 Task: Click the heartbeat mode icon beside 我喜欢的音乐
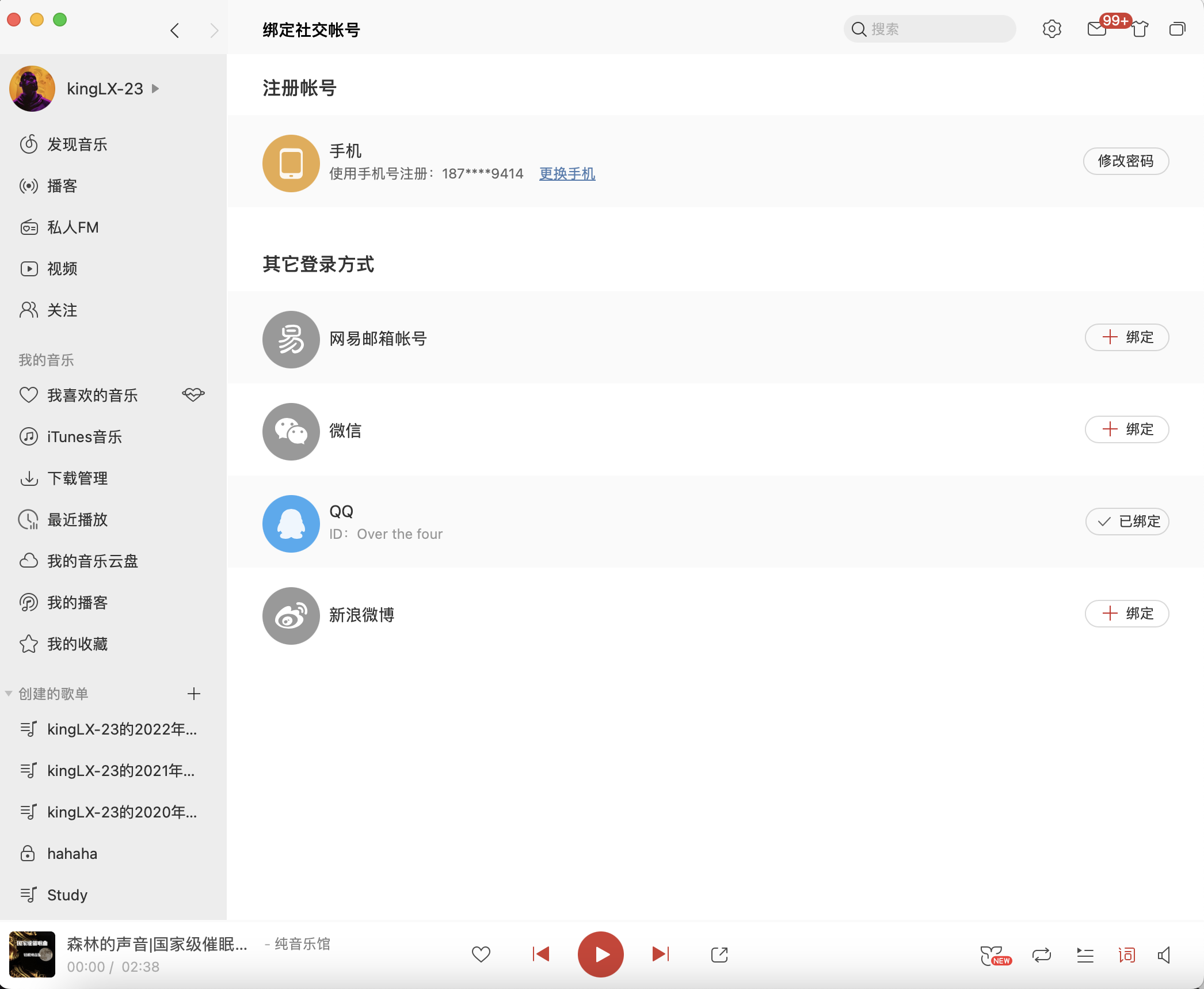(193, 394)
